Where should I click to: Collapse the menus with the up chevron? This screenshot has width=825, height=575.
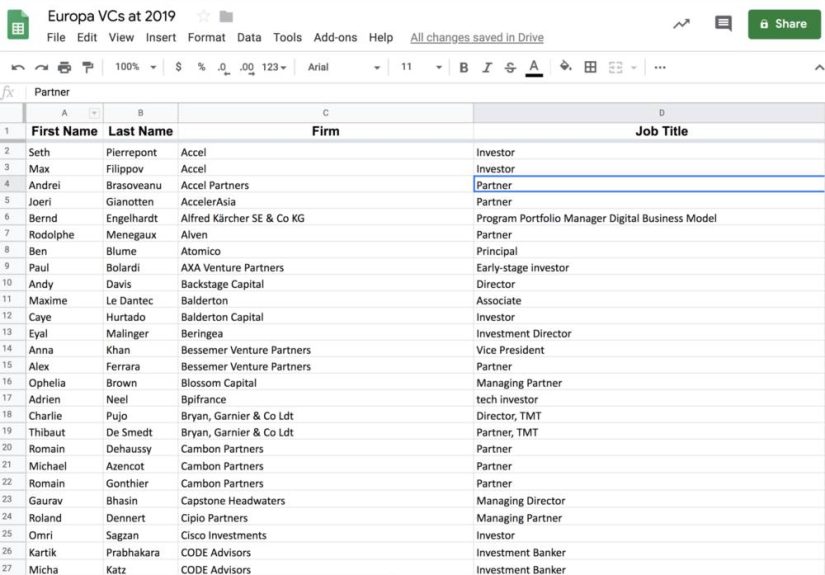click(x=819, y=67)
